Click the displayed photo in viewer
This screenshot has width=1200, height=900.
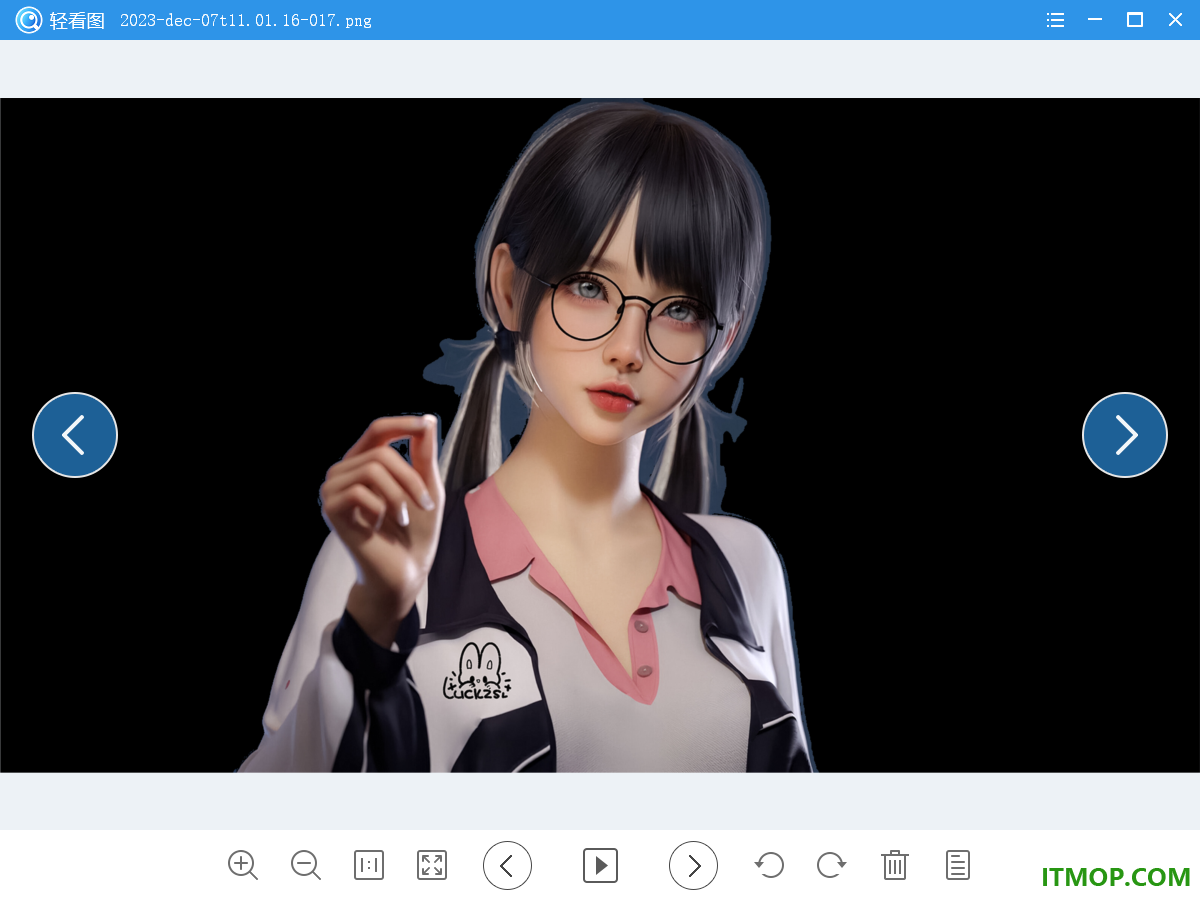tap(600, 435)
